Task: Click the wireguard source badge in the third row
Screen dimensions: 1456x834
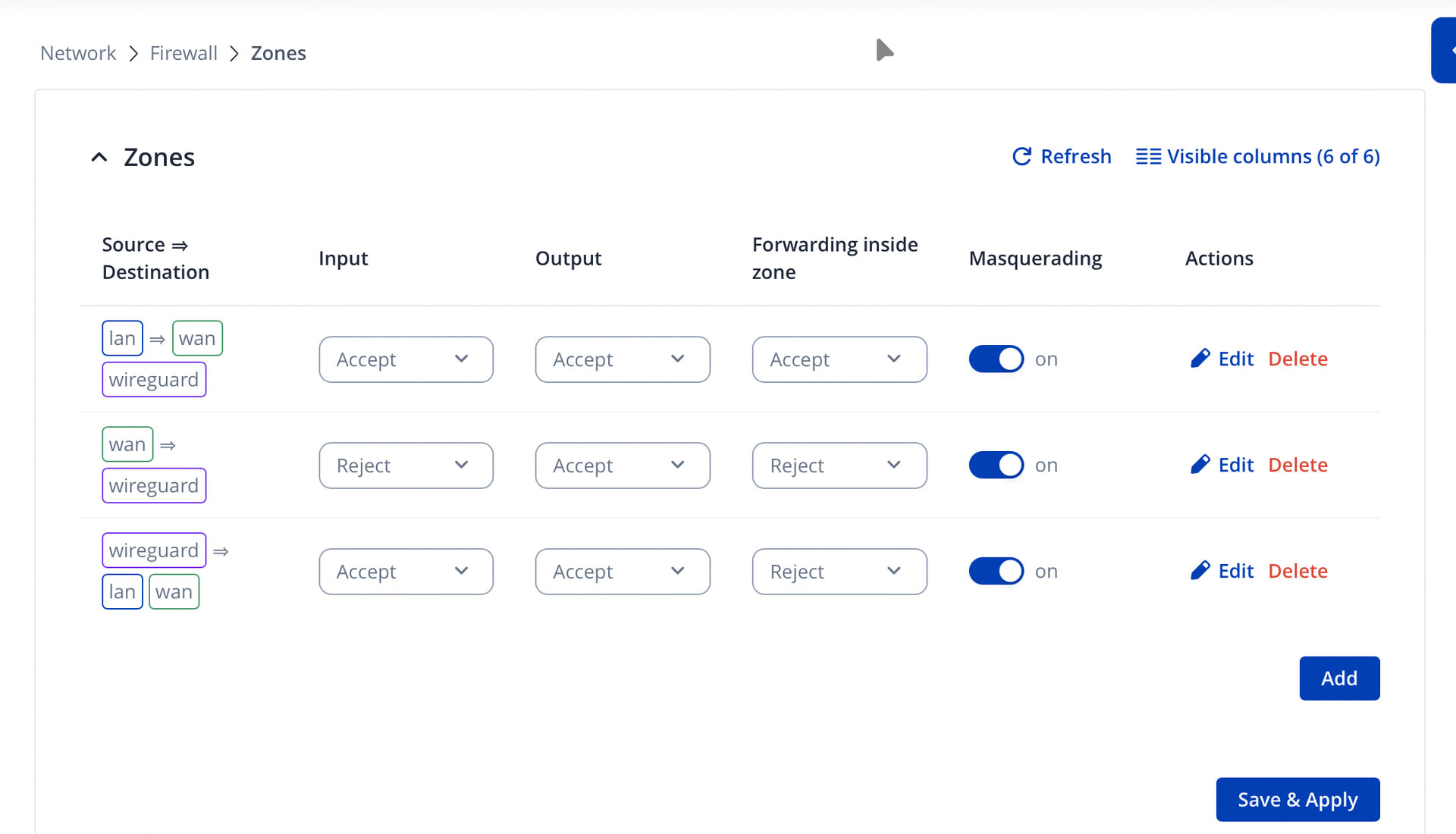Action: [x=154, y=550]
